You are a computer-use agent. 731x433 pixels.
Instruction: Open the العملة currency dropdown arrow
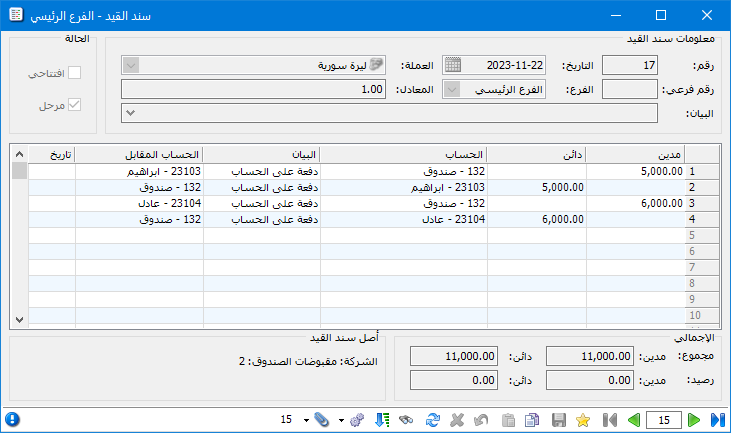131,65
